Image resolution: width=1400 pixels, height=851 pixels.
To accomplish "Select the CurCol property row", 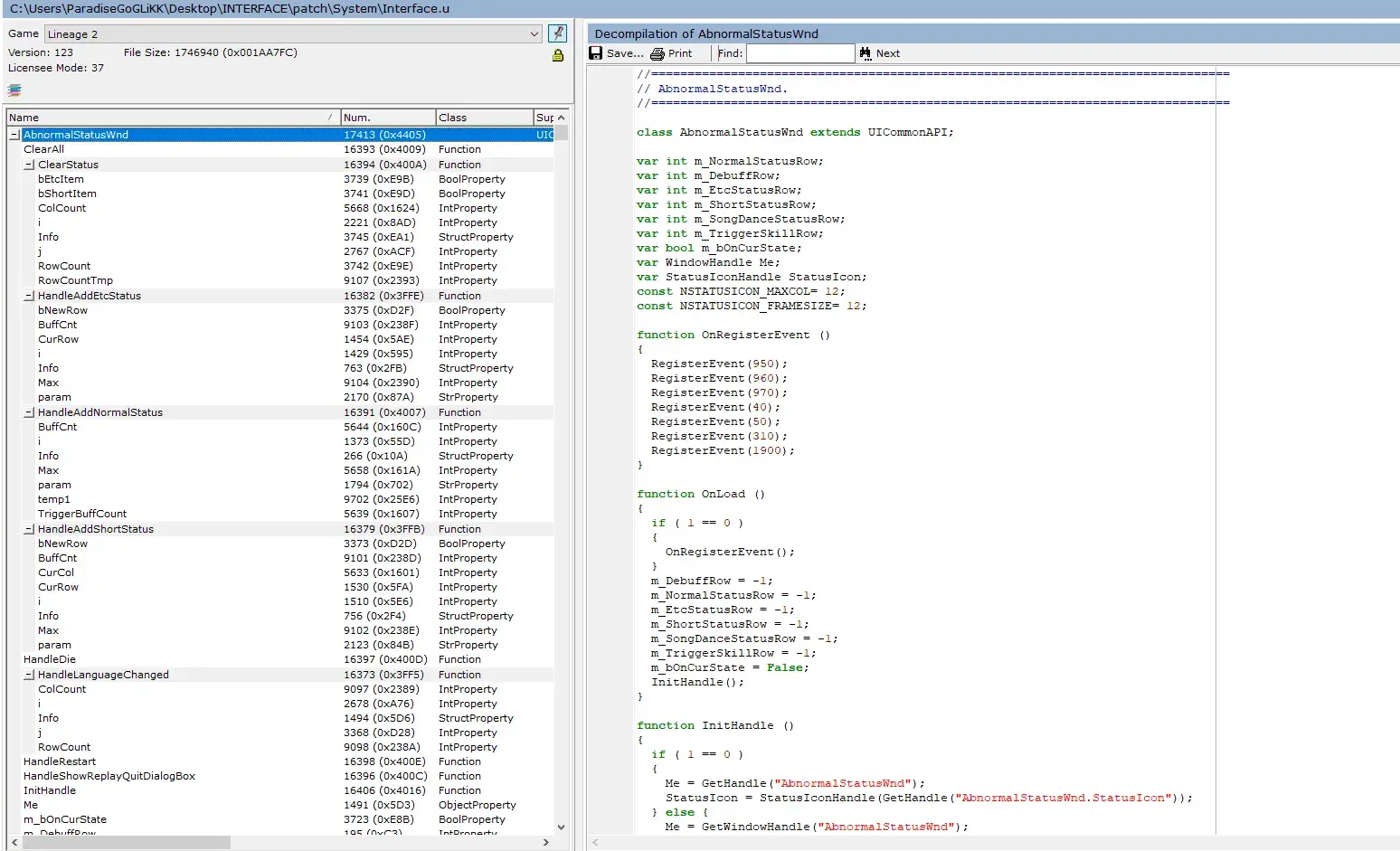I will pyautogui.click(x=280, y=572).
